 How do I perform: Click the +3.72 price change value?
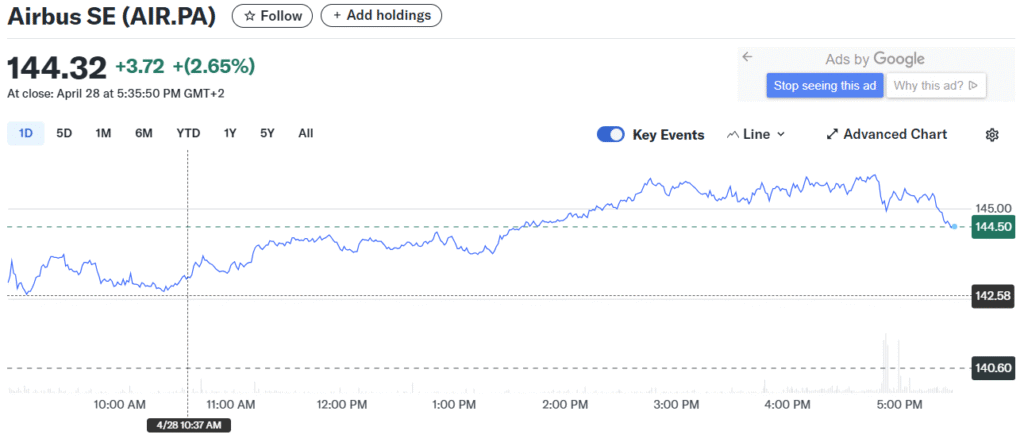140,66
